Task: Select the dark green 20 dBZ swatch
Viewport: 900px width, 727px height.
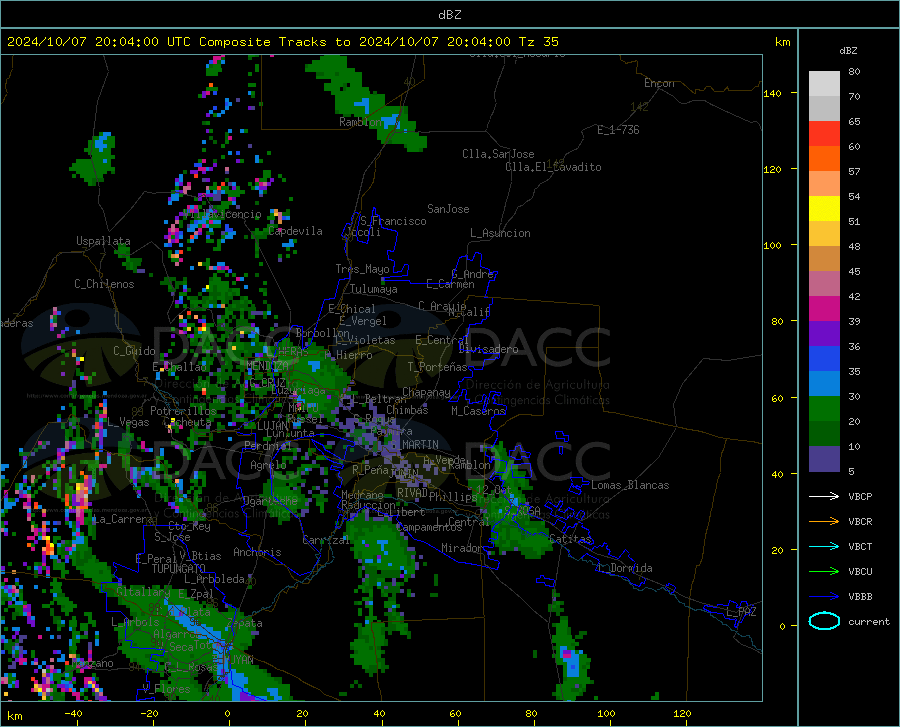Action: pyautogui.click(x=824, y=434)
